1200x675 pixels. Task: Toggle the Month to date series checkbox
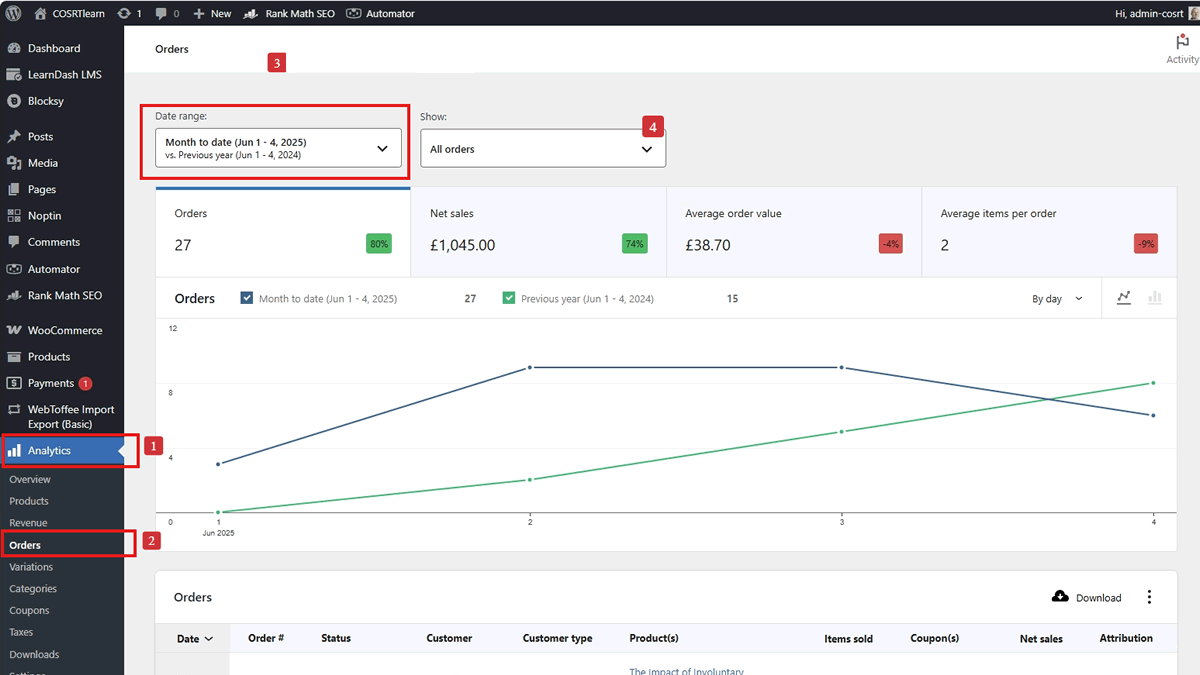[247, 298]
